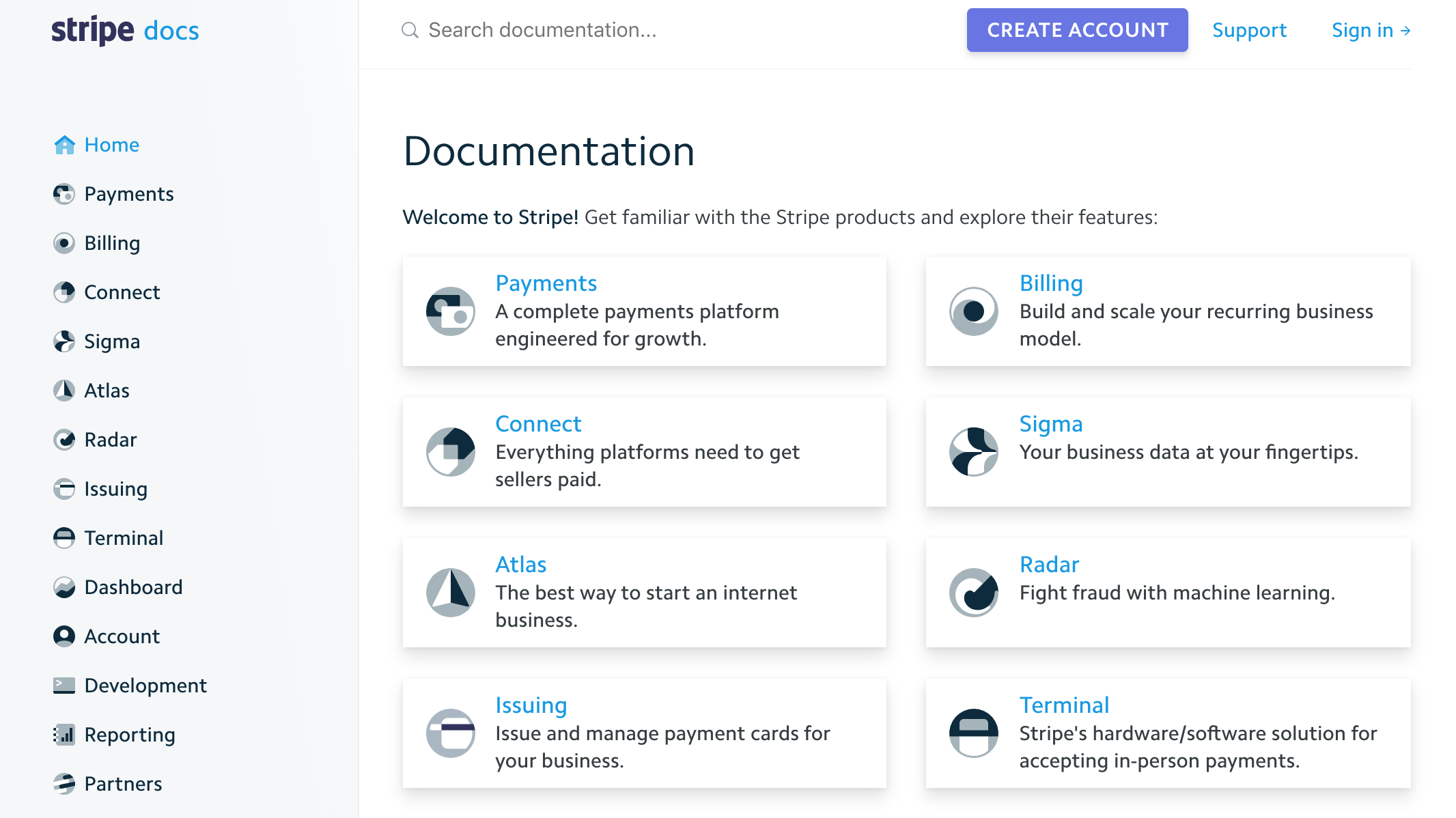Screen dimensions: 1456x818
Task: Click the Partners icon in sidebar
Action: tap(64, 784)
